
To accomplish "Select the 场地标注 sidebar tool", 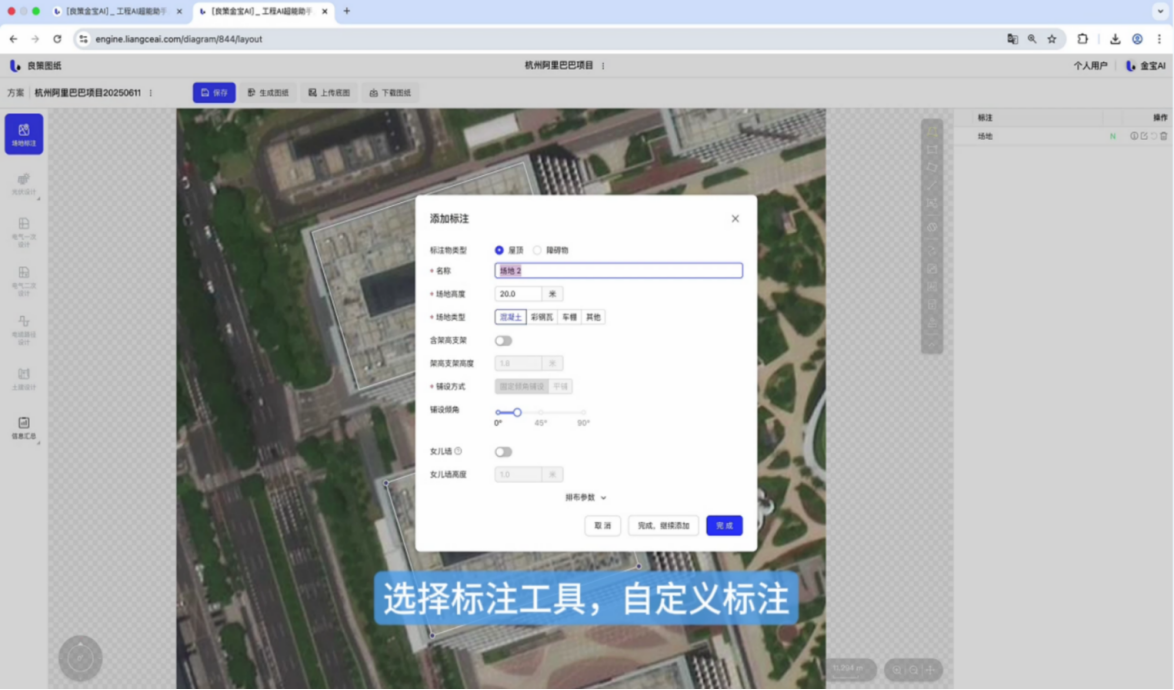I will coord(24,134).
